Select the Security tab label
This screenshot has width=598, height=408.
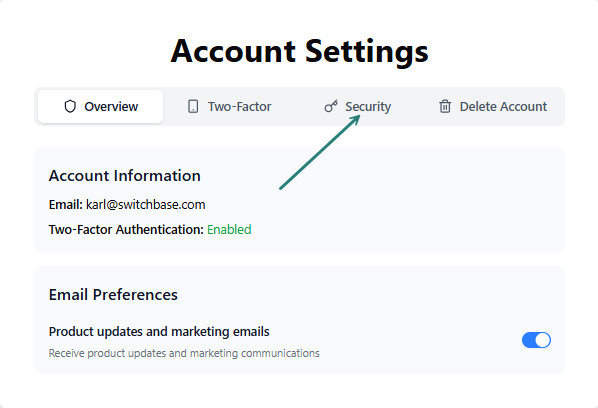(x=368, y=107)
